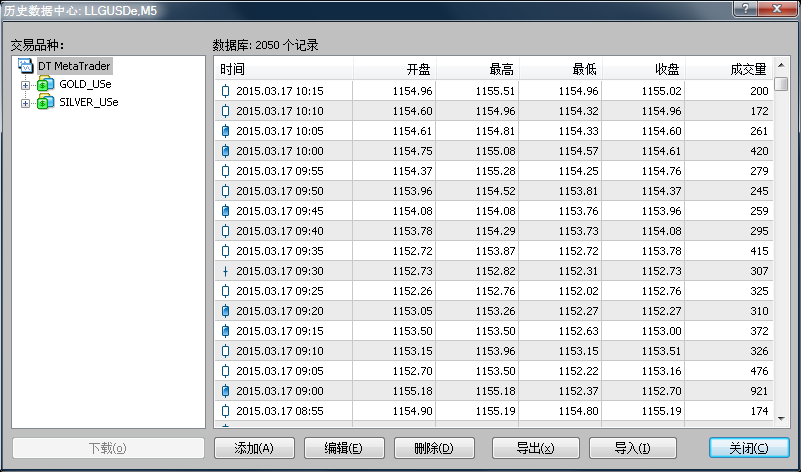
Task: Click volume 476 in 09:05 row
Action: [x=759, y=371]
